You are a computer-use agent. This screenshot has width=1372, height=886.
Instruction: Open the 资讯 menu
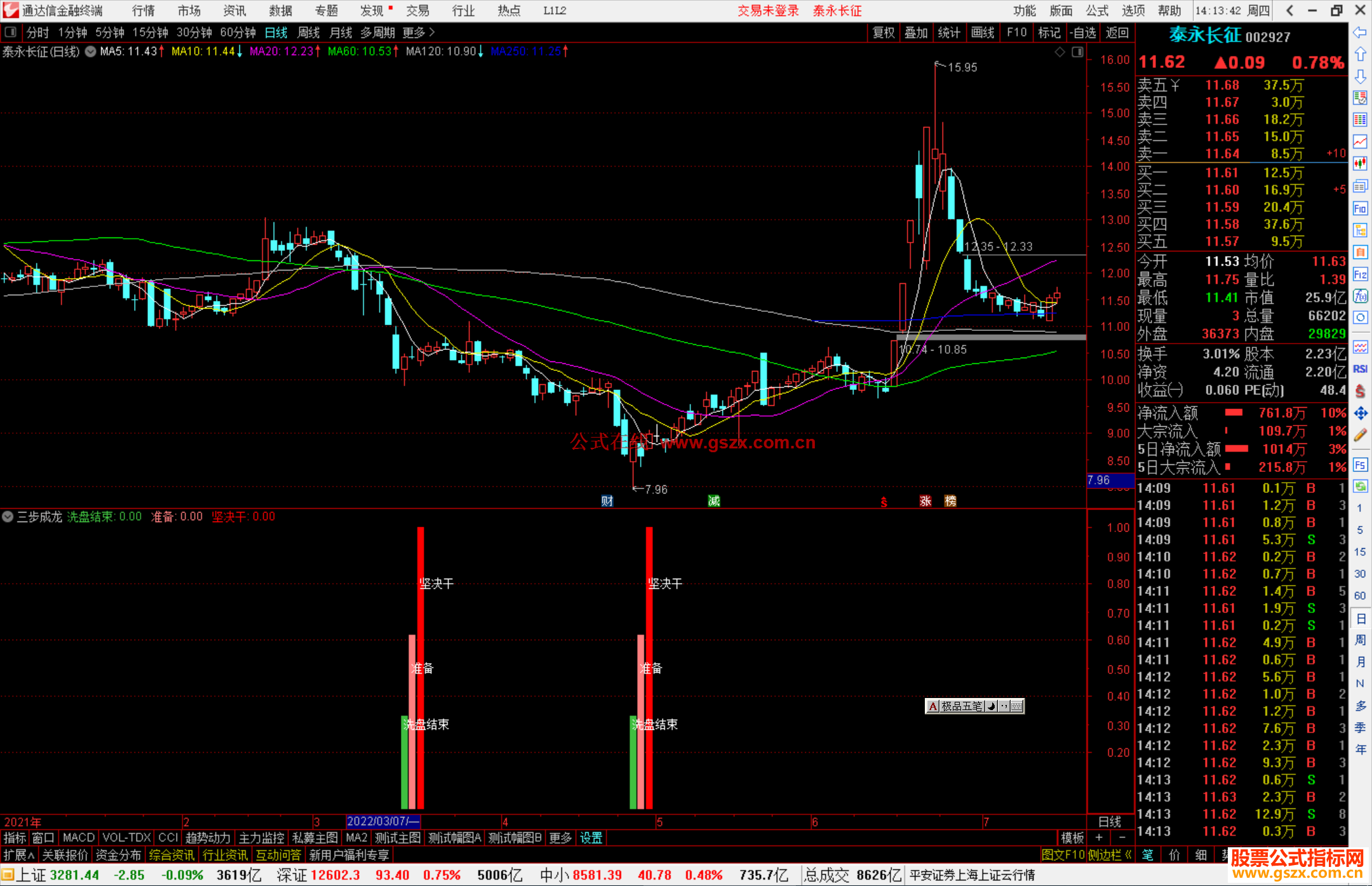click(x=235, y=11)
